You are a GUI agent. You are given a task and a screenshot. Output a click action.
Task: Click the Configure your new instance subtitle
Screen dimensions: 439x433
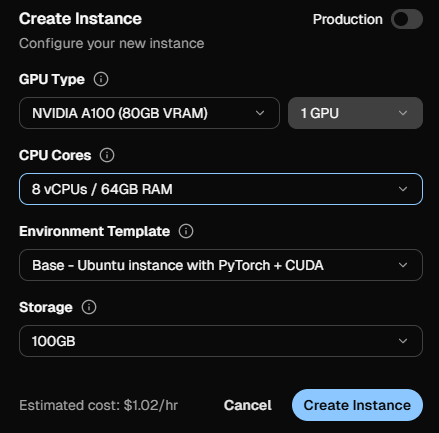[x=112, y=44]
